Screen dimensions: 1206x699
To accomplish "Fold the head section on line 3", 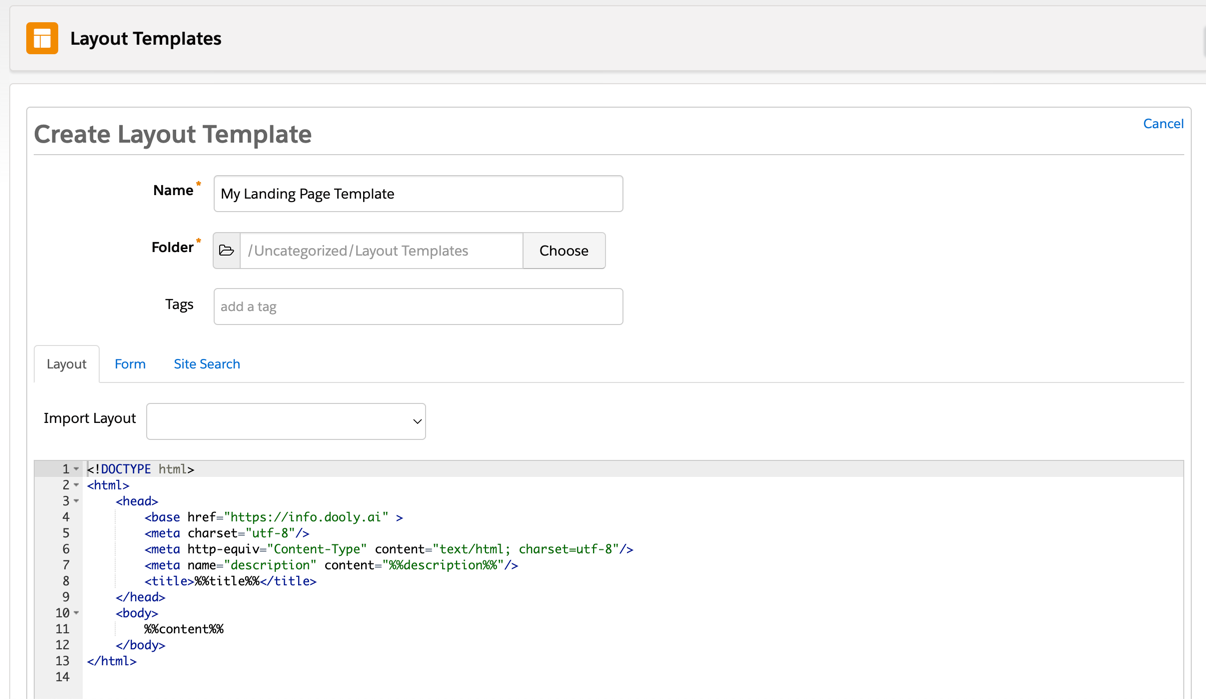I will coord(77,501).
